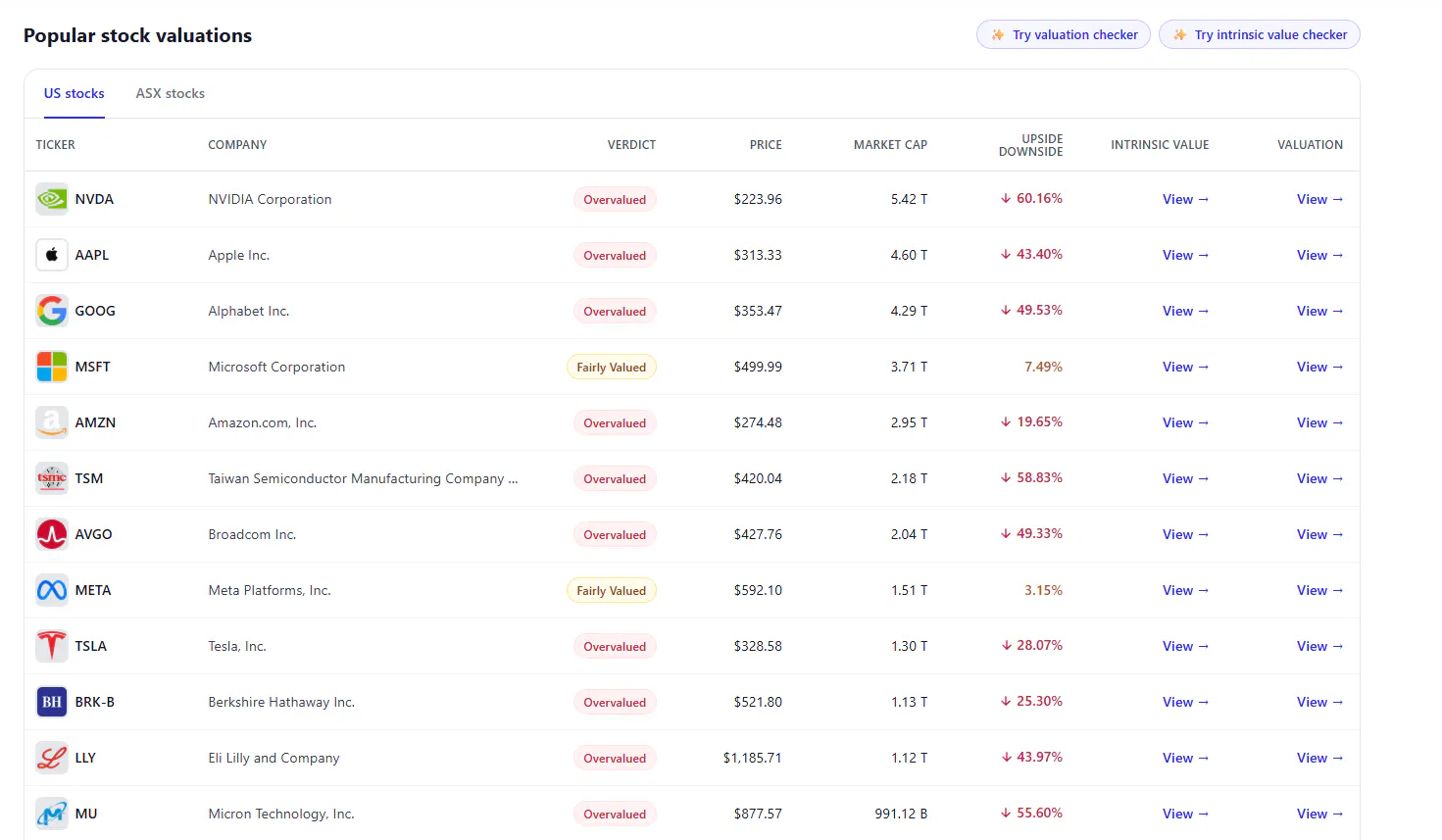
Task: Open valuation View link for Amazon
Action: click(1319, 422)
